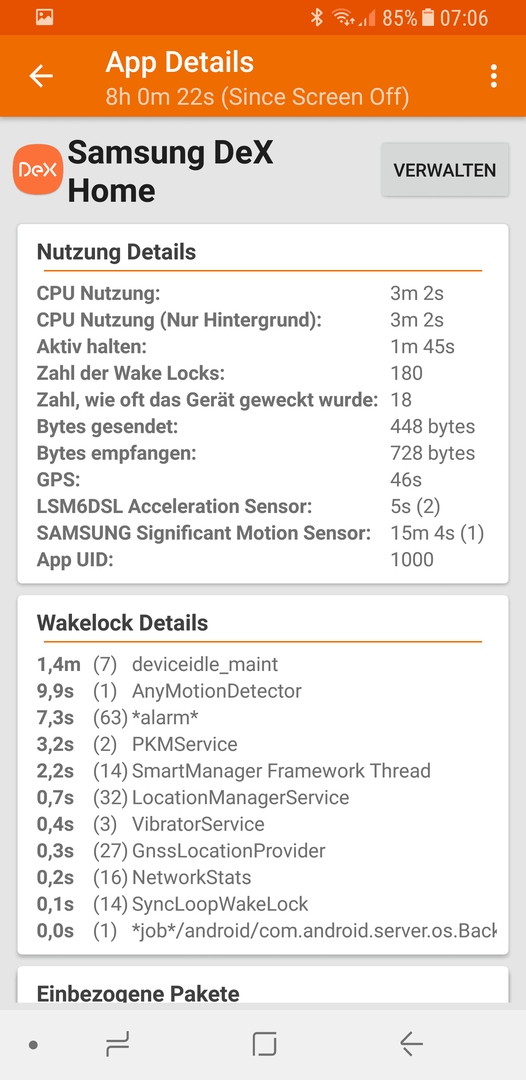
Task: Tap the back arrow in app header
Action: click(41, 76)
